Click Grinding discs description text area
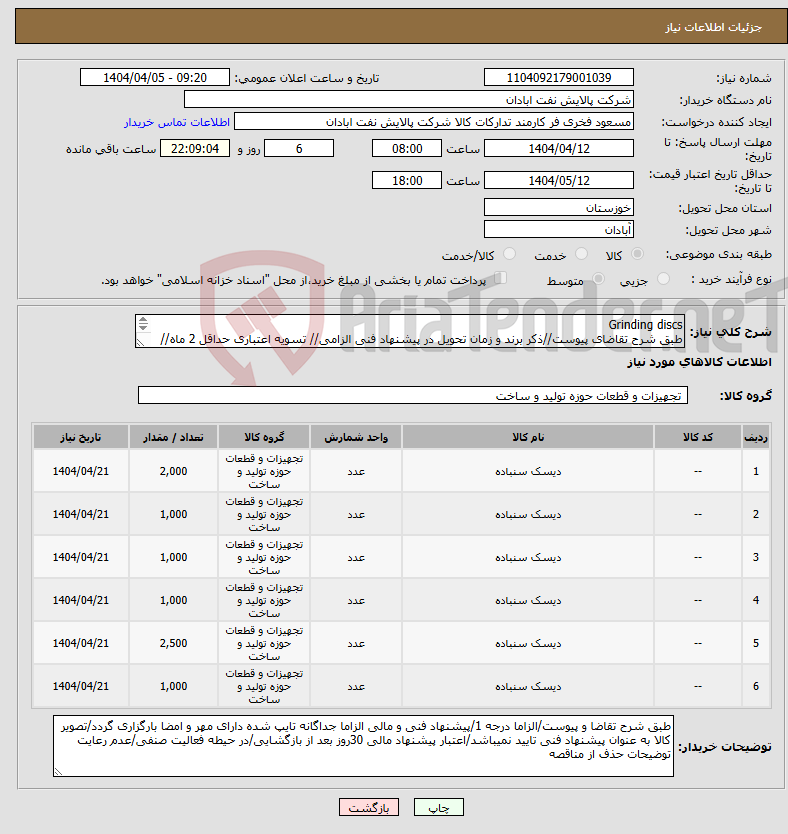This screenshot has width=788, height=834. (410, 331)
